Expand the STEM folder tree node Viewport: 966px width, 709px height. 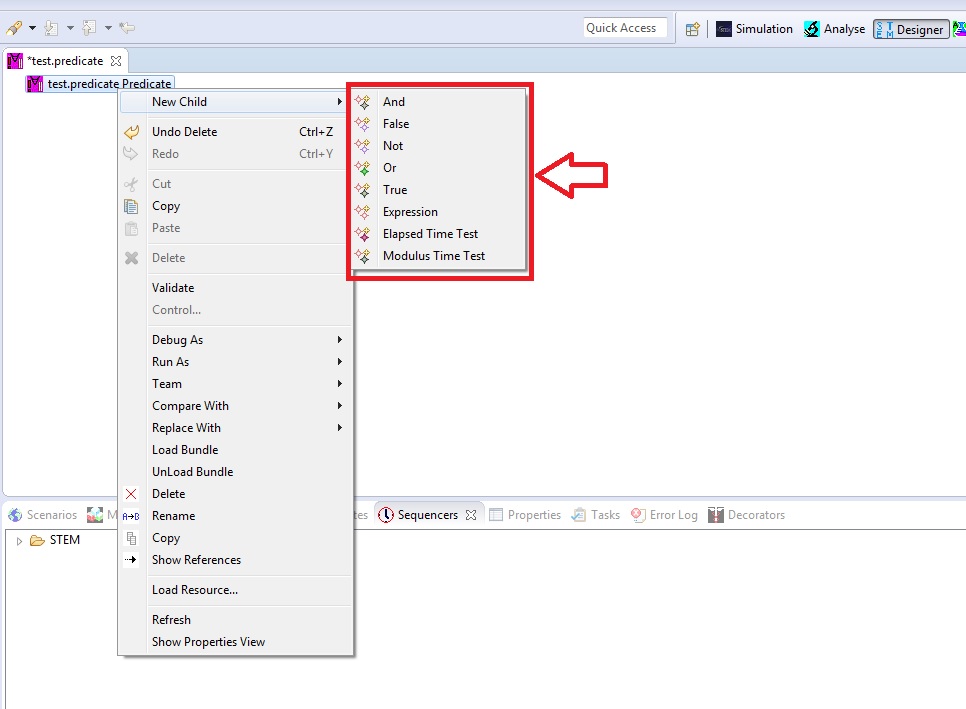pos(19,541)
